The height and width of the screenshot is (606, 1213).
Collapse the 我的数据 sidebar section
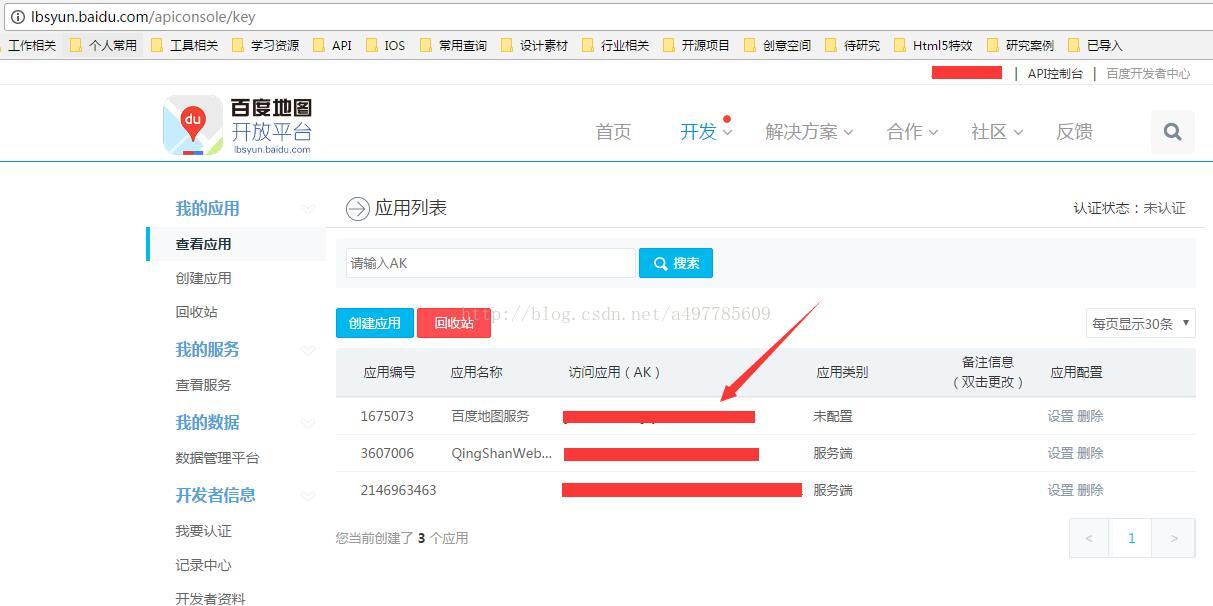pyautogui.click(x=308, y=423)
